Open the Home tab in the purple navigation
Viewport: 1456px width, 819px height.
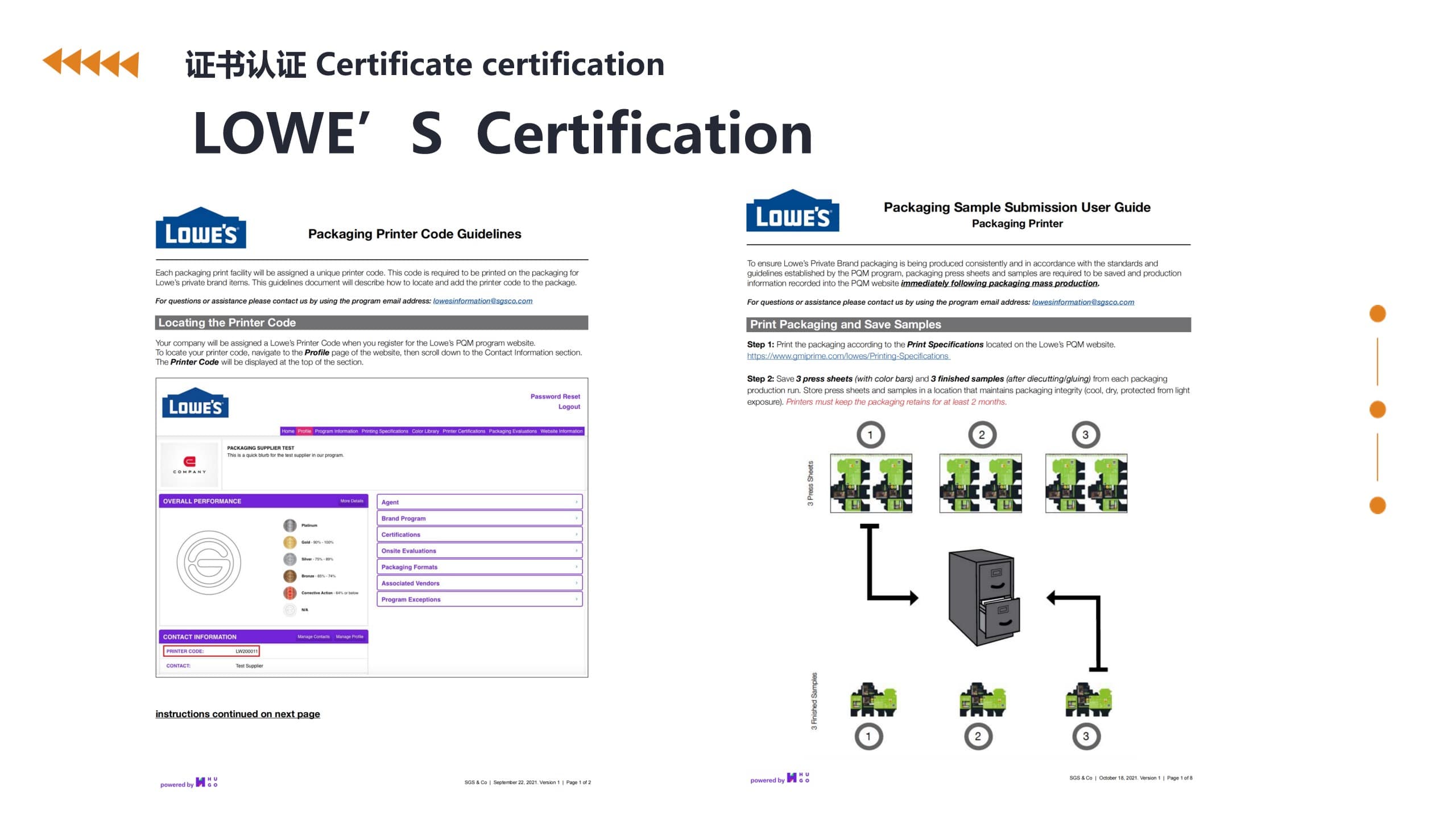click(x=288, y=431)
